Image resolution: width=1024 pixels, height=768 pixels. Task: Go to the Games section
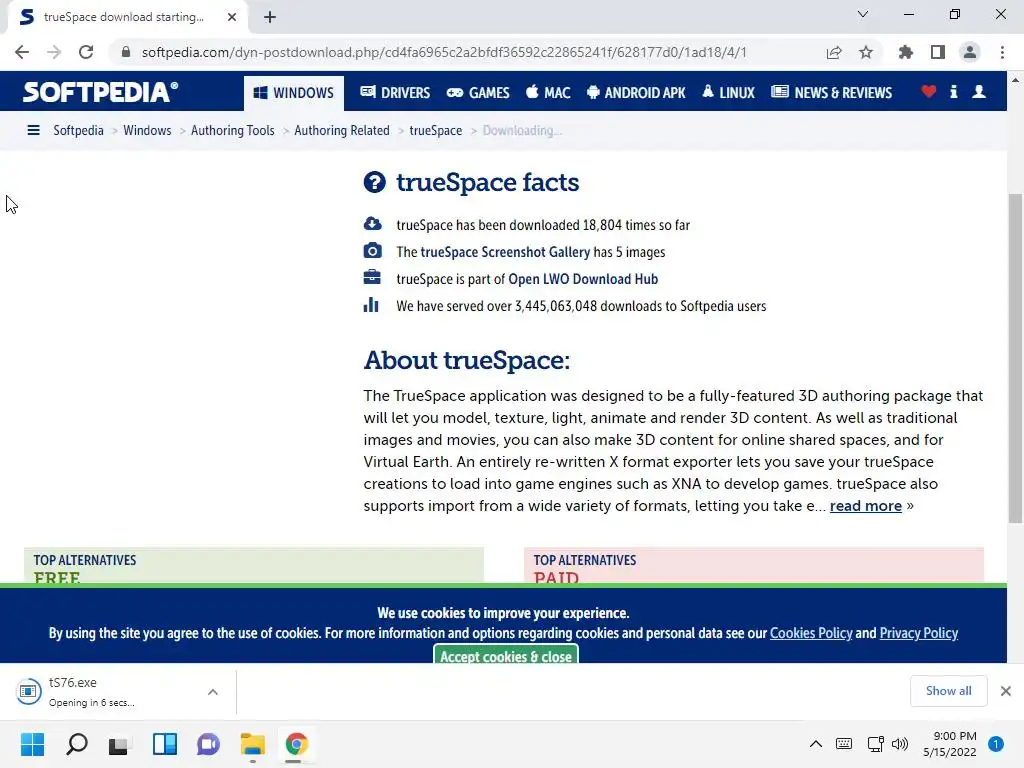(478, 93)
